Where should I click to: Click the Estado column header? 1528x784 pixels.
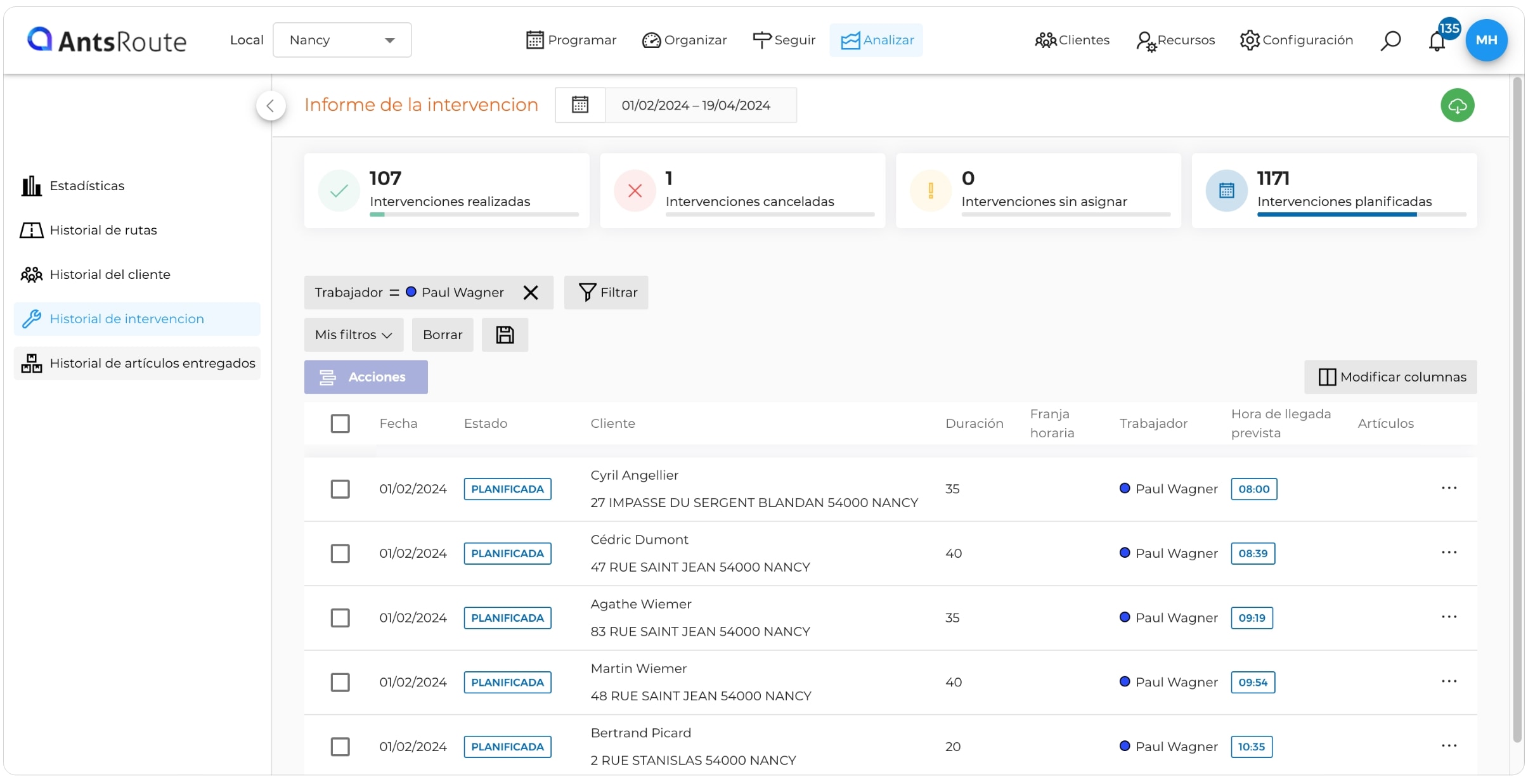(x=485, y=423)
